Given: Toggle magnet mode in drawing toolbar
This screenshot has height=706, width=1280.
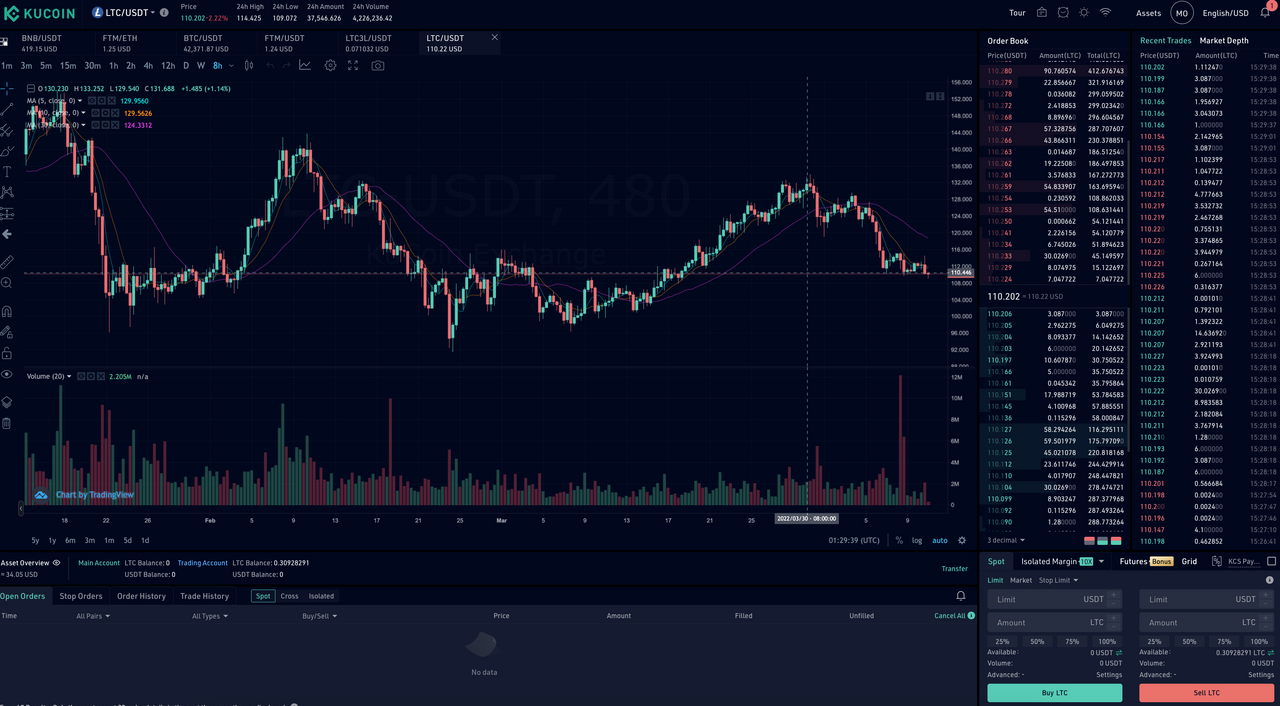Looking at the screenshot, I should pos(7,311).
